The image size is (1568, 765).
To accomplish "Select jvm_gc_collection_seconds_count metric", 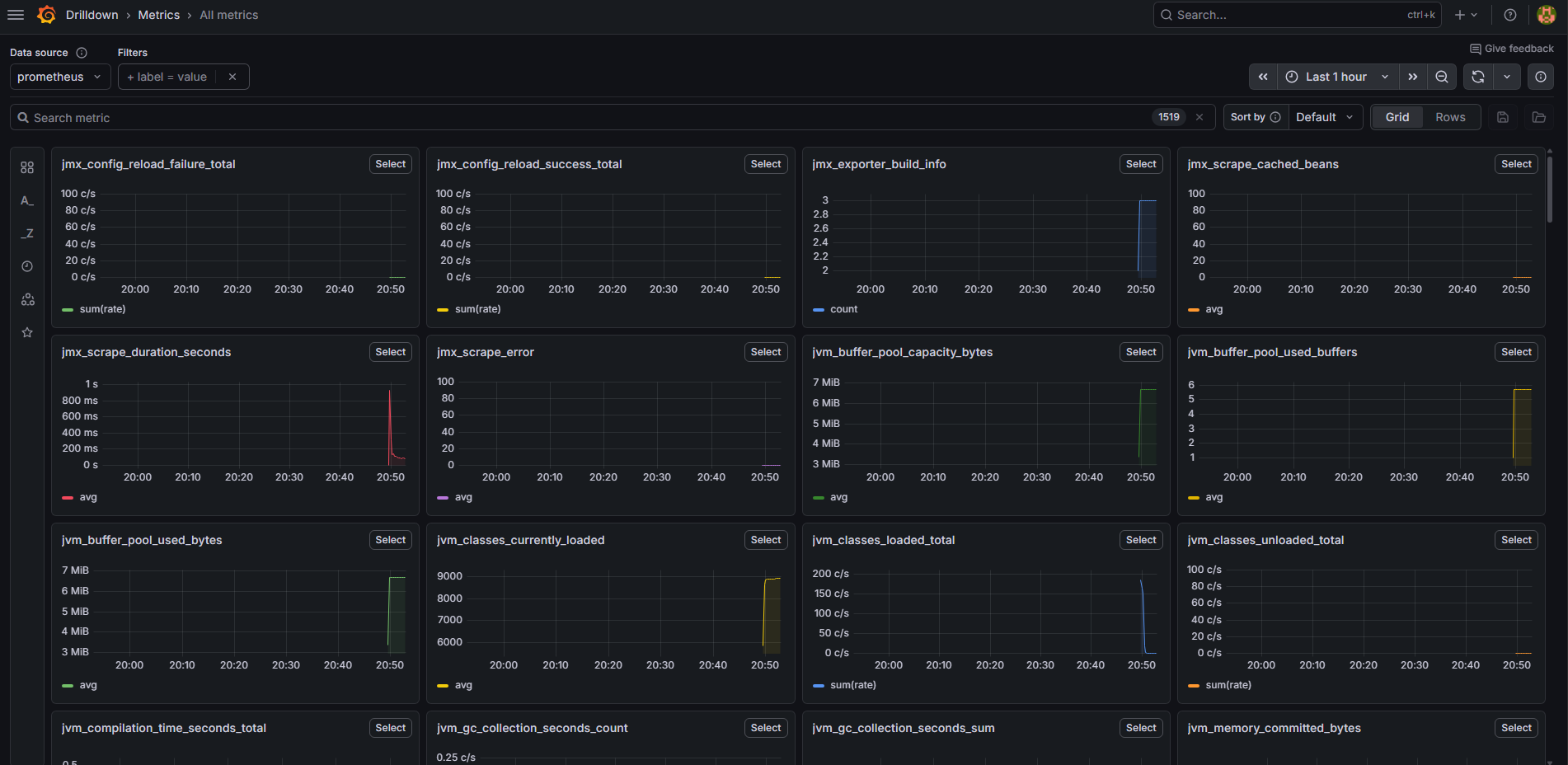I will click(765, 728).
